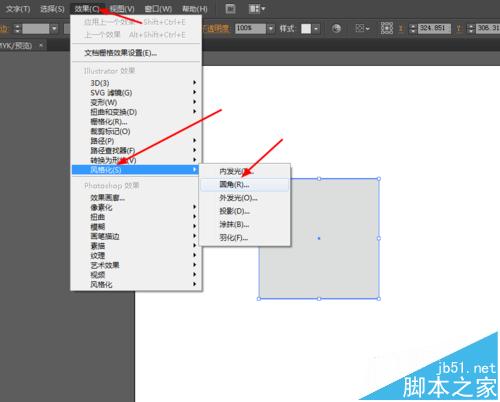Choose 圆角(R)... round corners effect
500x402 pixels.
tap(245, 184)
